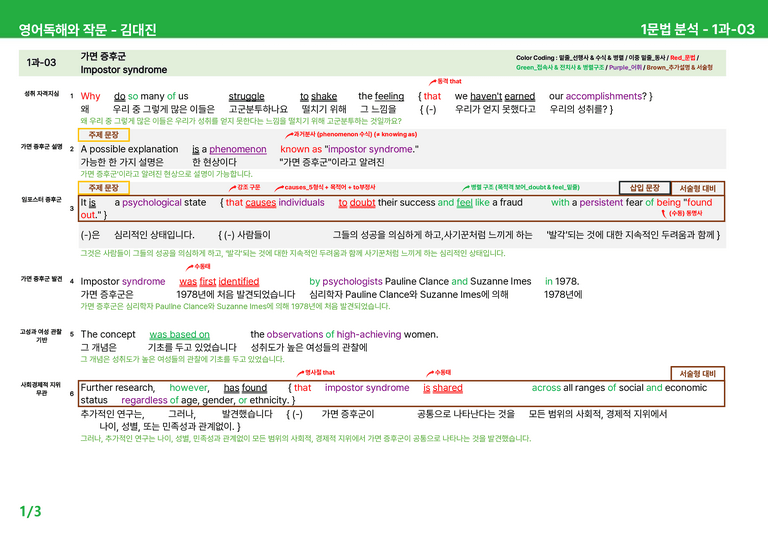
Task: Click the red arrow beside 동격 that annotation
Action: tap(432, 82)
